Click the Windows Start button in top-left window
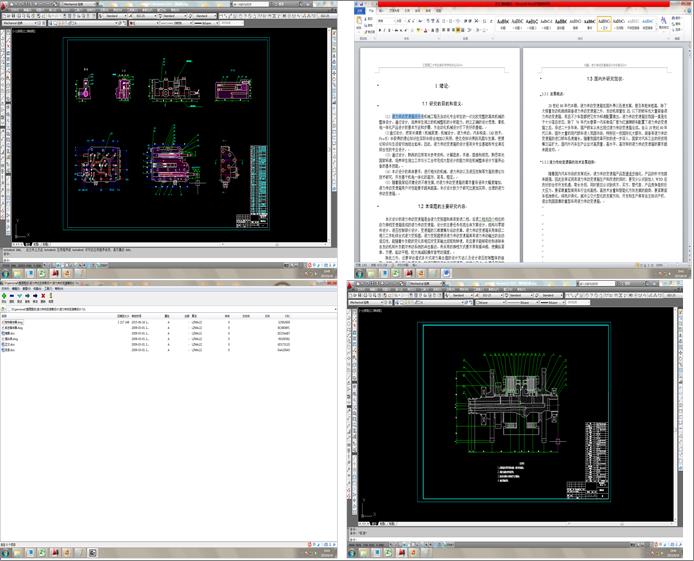 click(6, 274)
